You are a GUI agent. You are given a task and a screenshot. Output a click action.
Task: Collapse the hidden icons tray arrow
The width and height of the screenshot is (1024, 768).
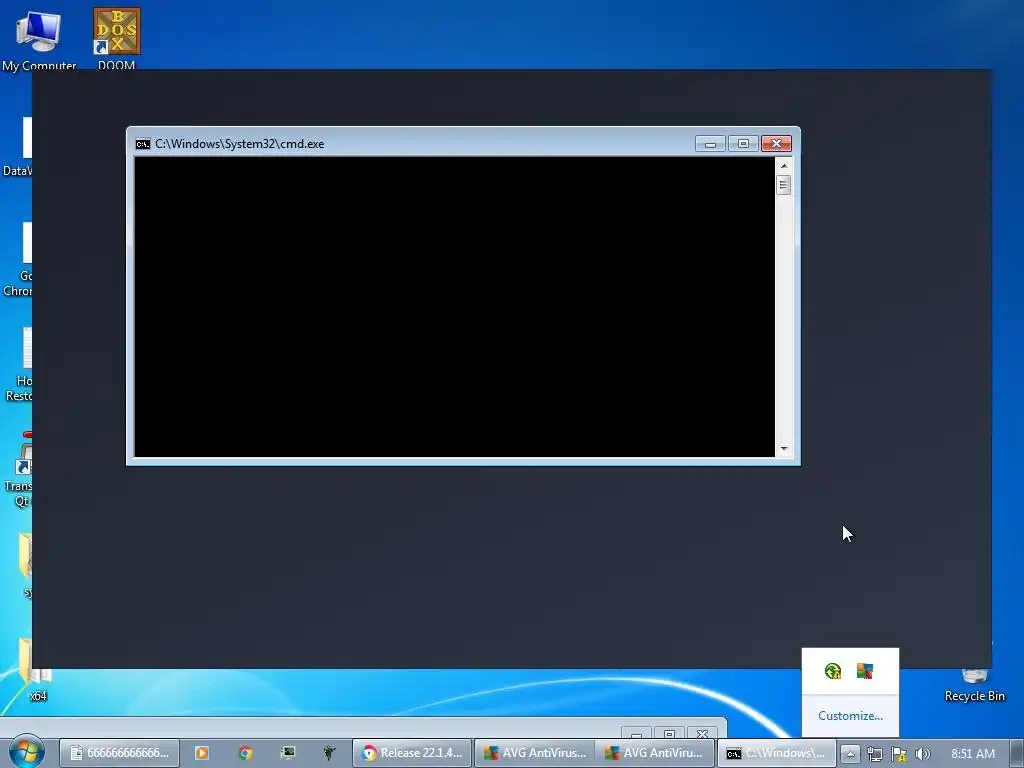coord(850,754)
